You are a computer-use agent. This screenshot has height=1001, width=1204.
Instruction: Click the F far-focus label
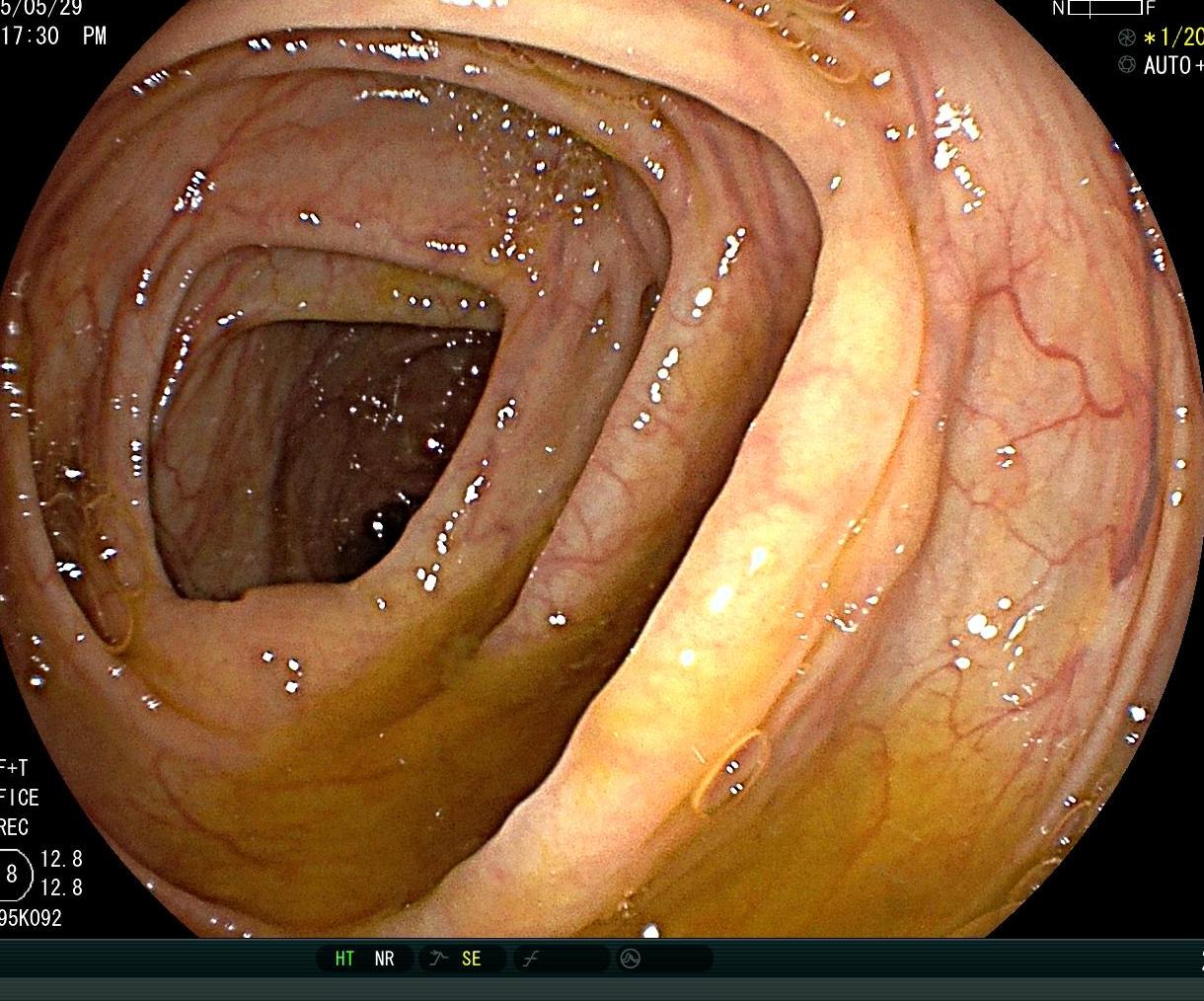click(1150, 8)
